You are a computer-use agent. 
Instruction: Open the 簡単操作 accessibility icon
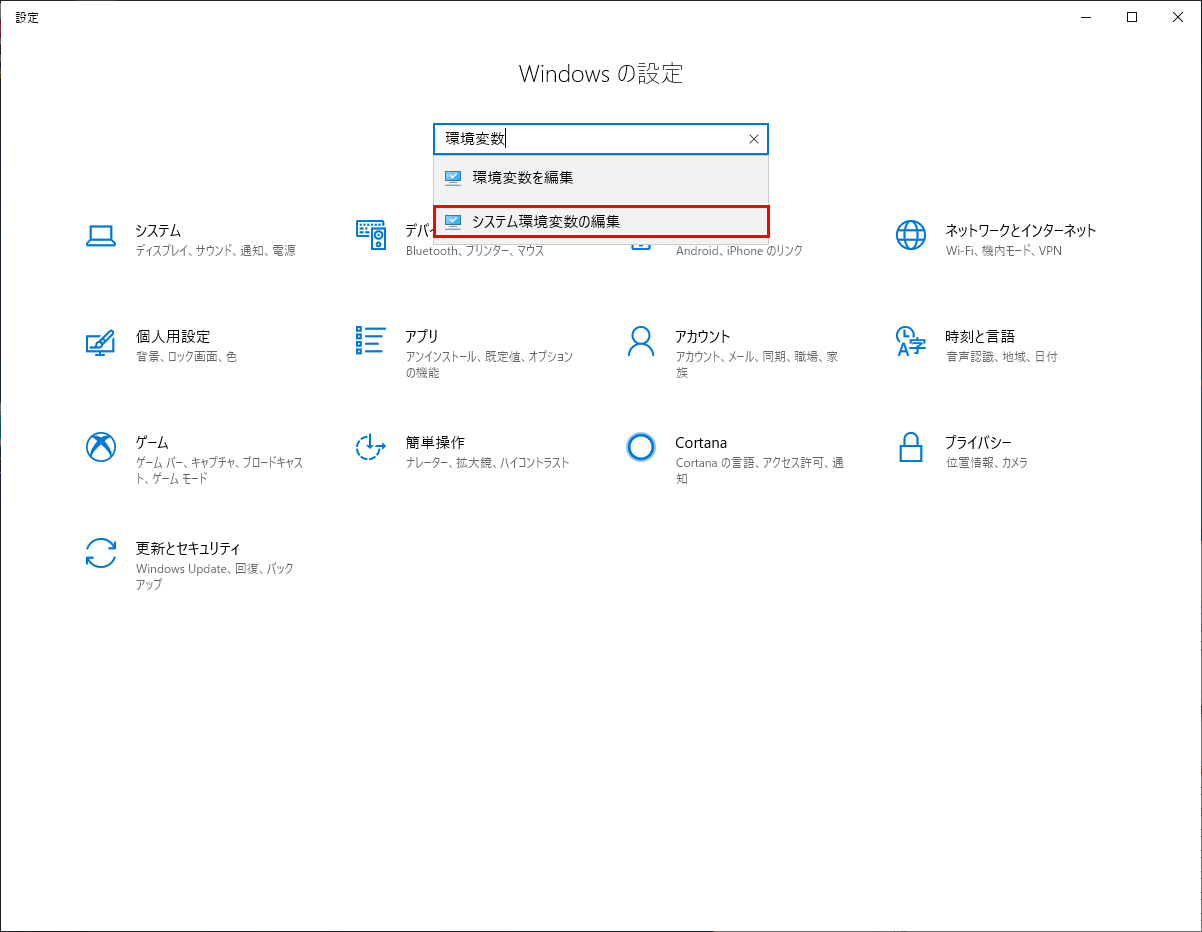click(x=371, y=447)
